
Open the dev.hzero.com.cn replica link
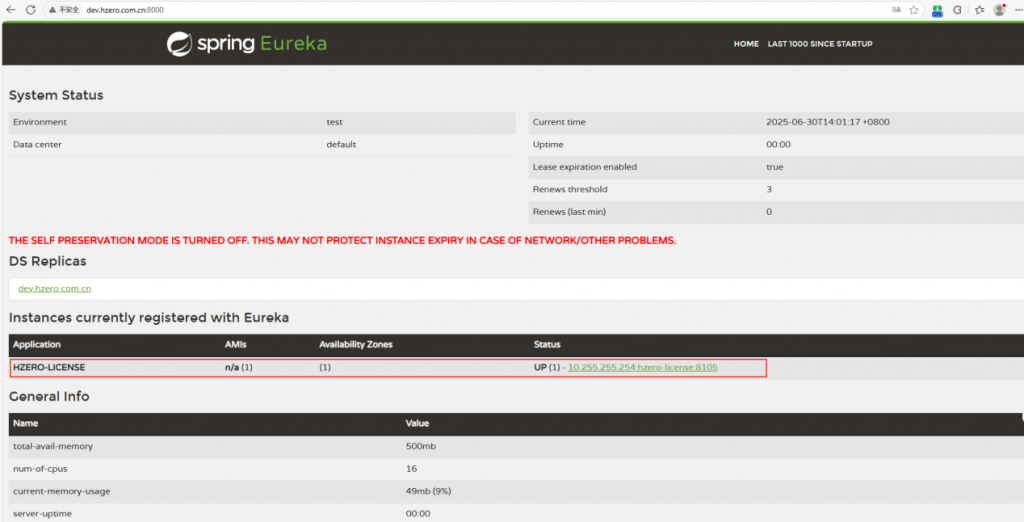[x=55, y=288]
